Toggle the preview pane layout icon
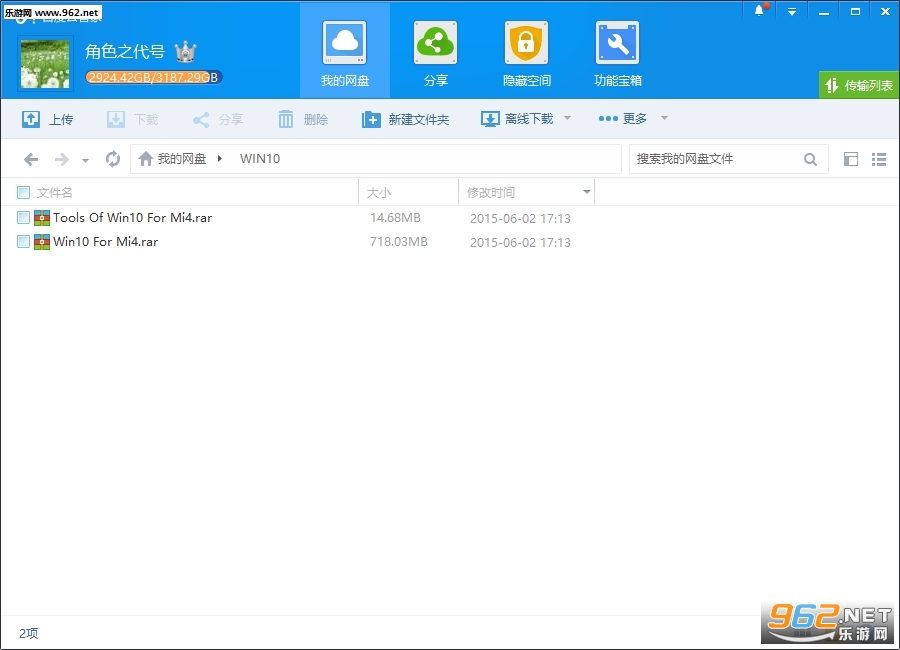Viewport: 900px width, 650px height. 851,159
